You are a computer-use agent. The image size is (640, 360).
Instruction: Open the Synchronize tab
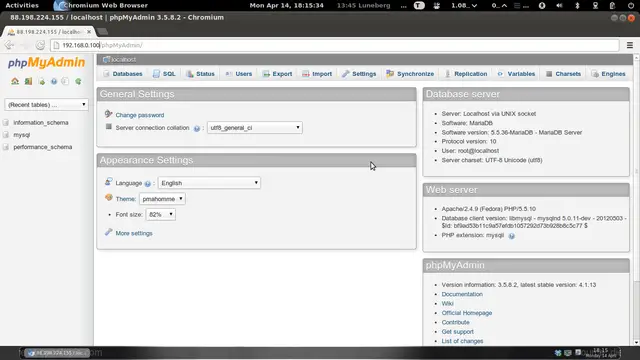410,74
